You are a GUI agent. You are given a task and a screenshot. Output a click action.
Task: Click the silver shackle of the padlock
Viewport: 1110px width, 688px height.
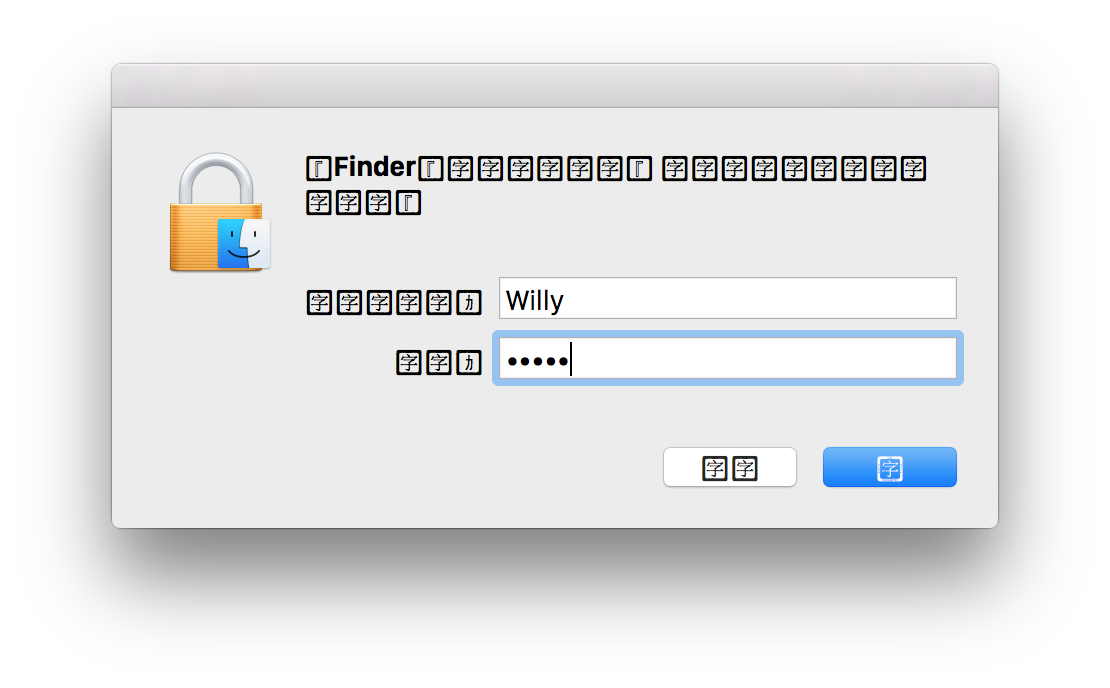(x=218, y=177)
